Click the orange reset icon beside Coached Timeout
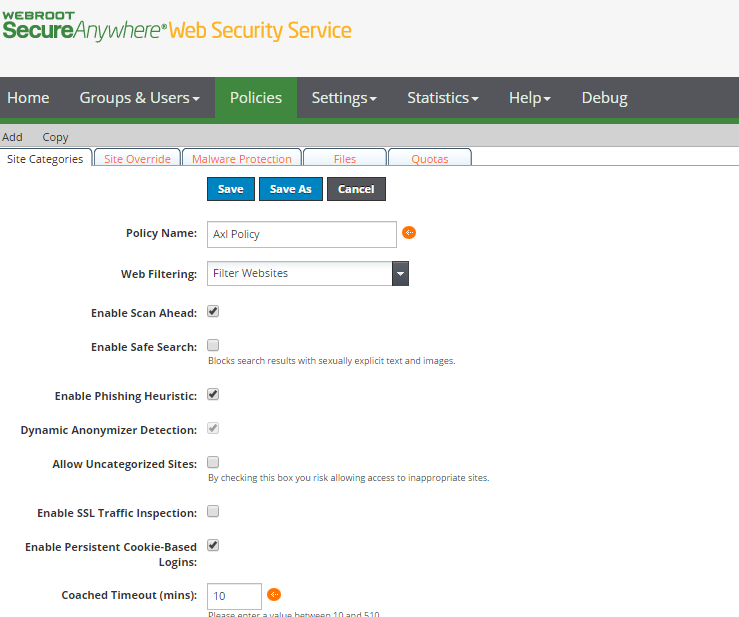The height and width of the screenshot is (617, 739). point(274,595)
